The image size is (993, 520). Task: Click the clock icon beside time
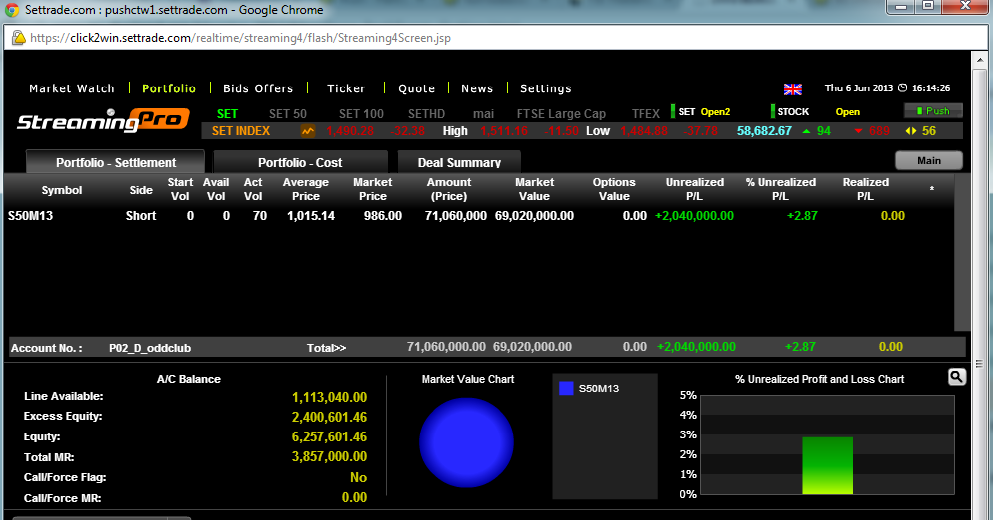pyautogui.click(x=902, y=88)
